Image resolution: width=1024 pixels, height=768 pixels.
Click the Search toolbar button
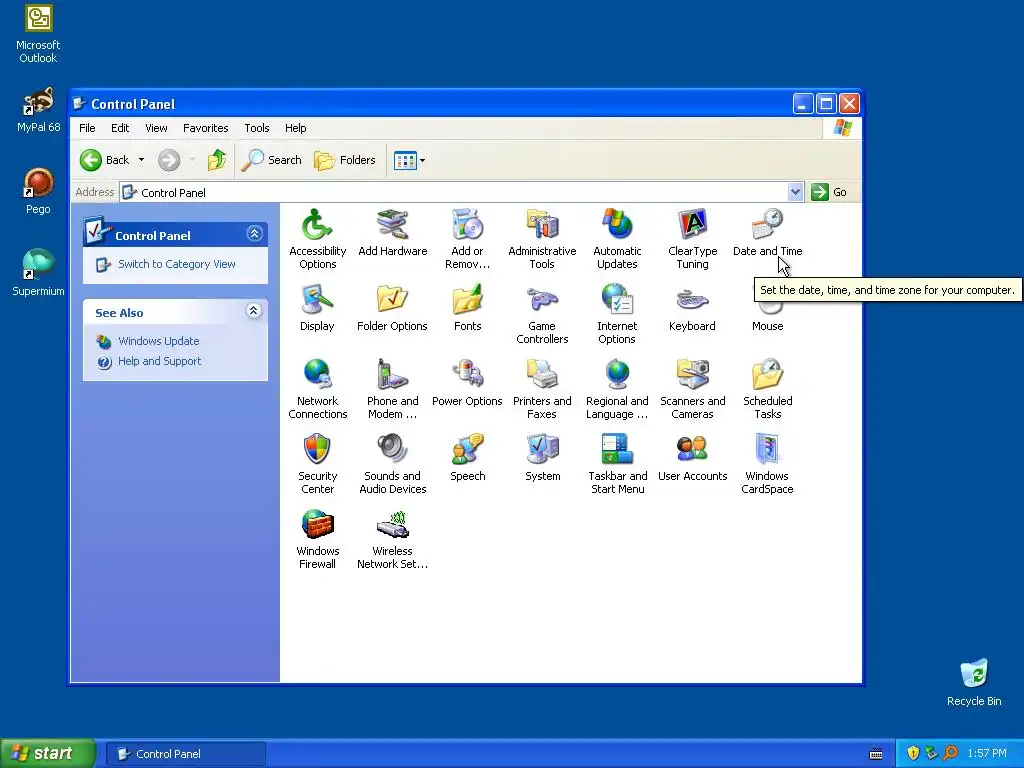pos(271,160)
